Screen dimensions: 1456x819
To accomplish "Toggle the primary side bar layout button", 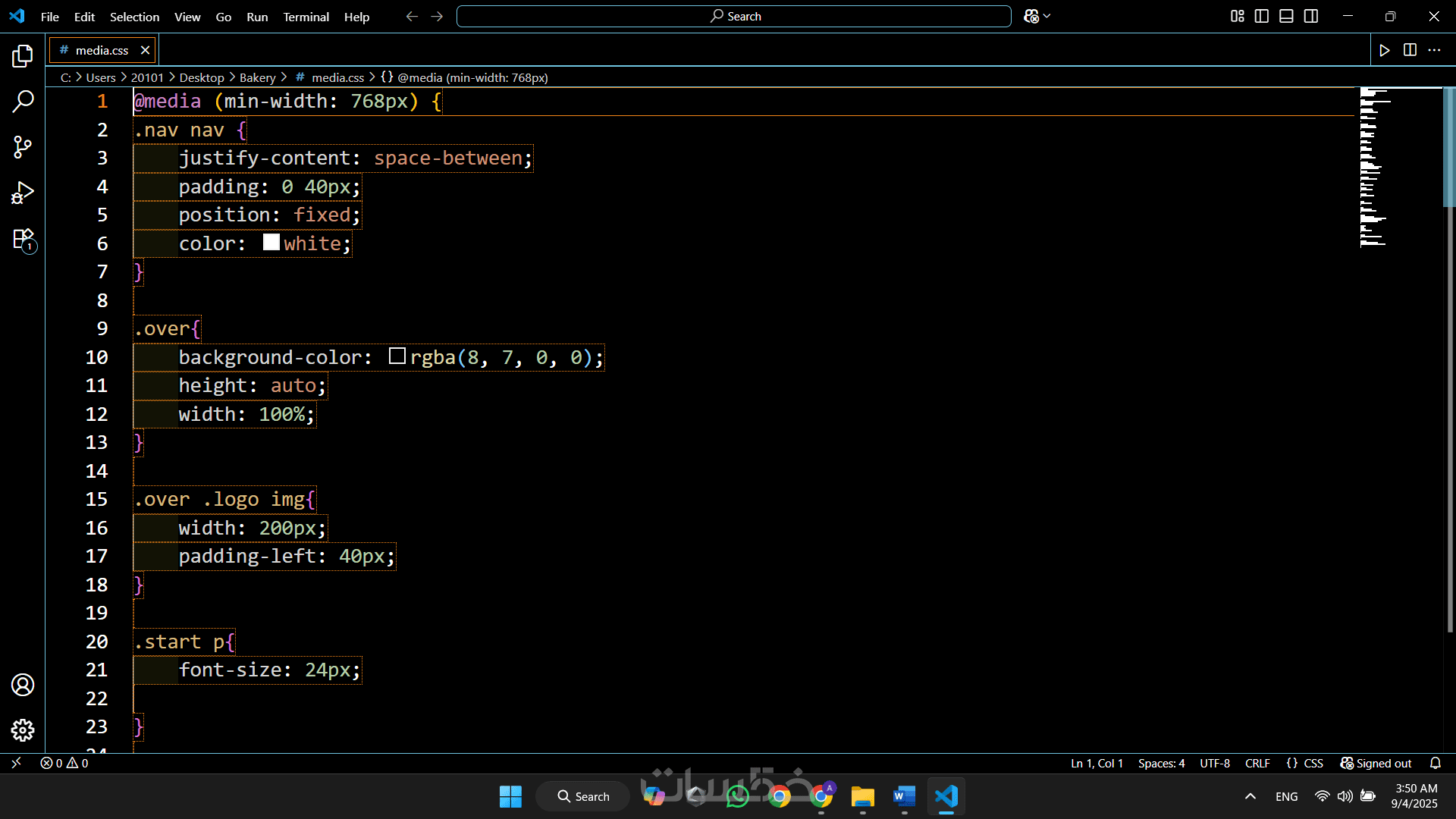I will 1262,16.
